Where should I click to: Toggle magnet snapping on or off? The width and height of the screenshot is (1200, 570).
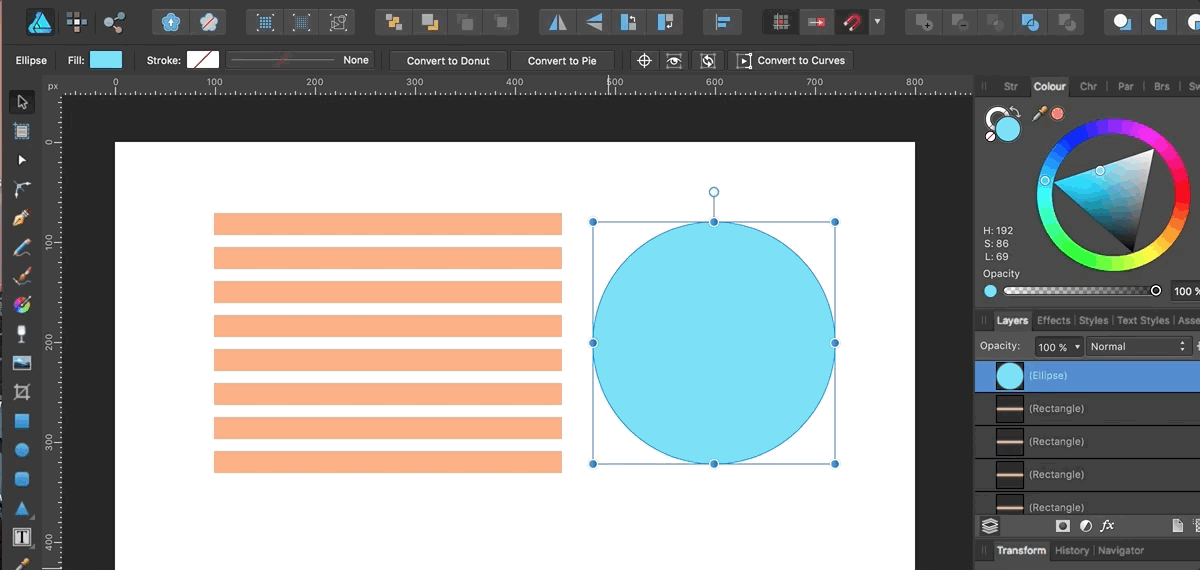coord(850,21)
